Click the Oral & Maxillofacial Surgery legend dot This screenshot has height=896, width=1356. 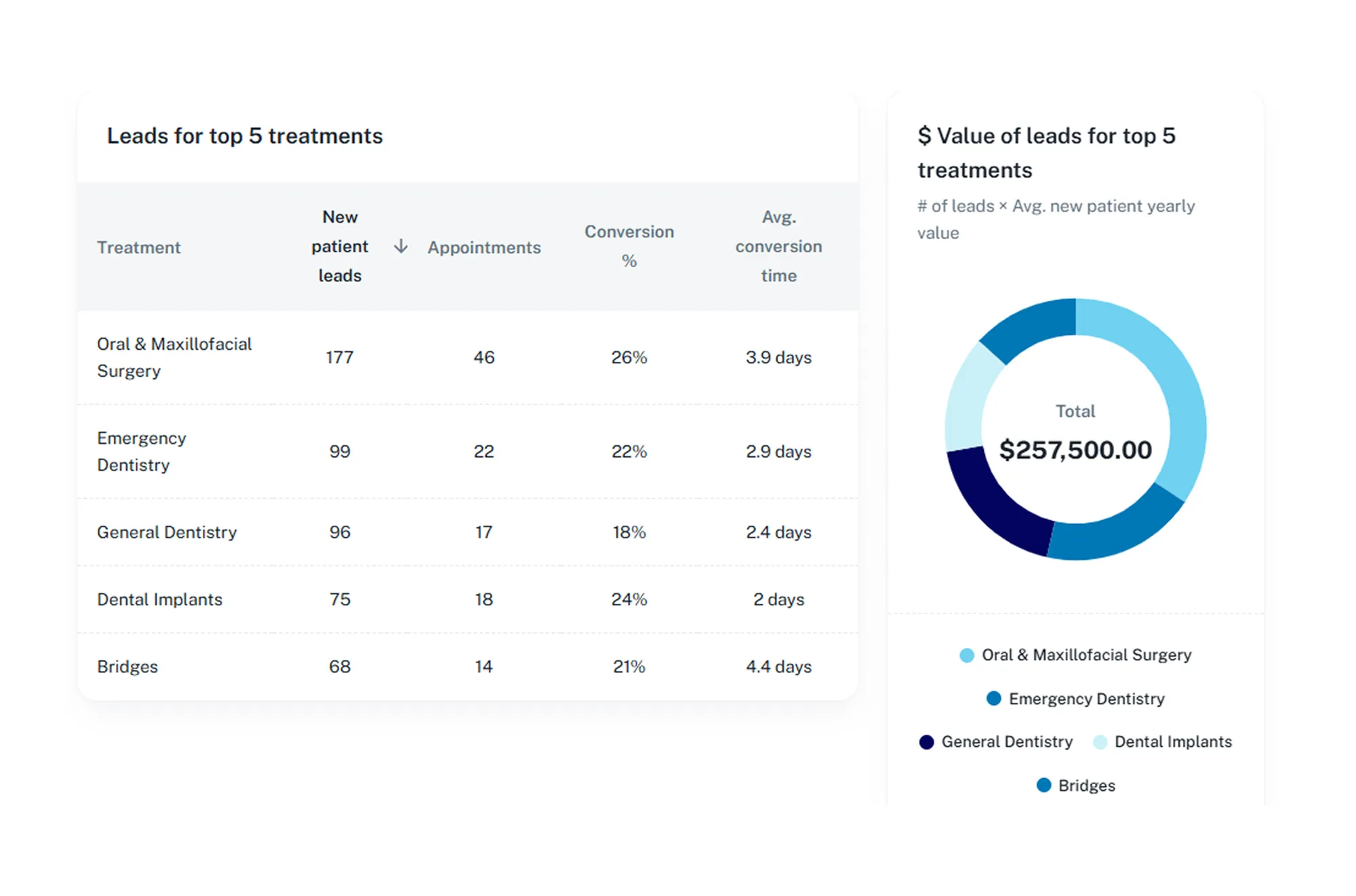(967, 655)
